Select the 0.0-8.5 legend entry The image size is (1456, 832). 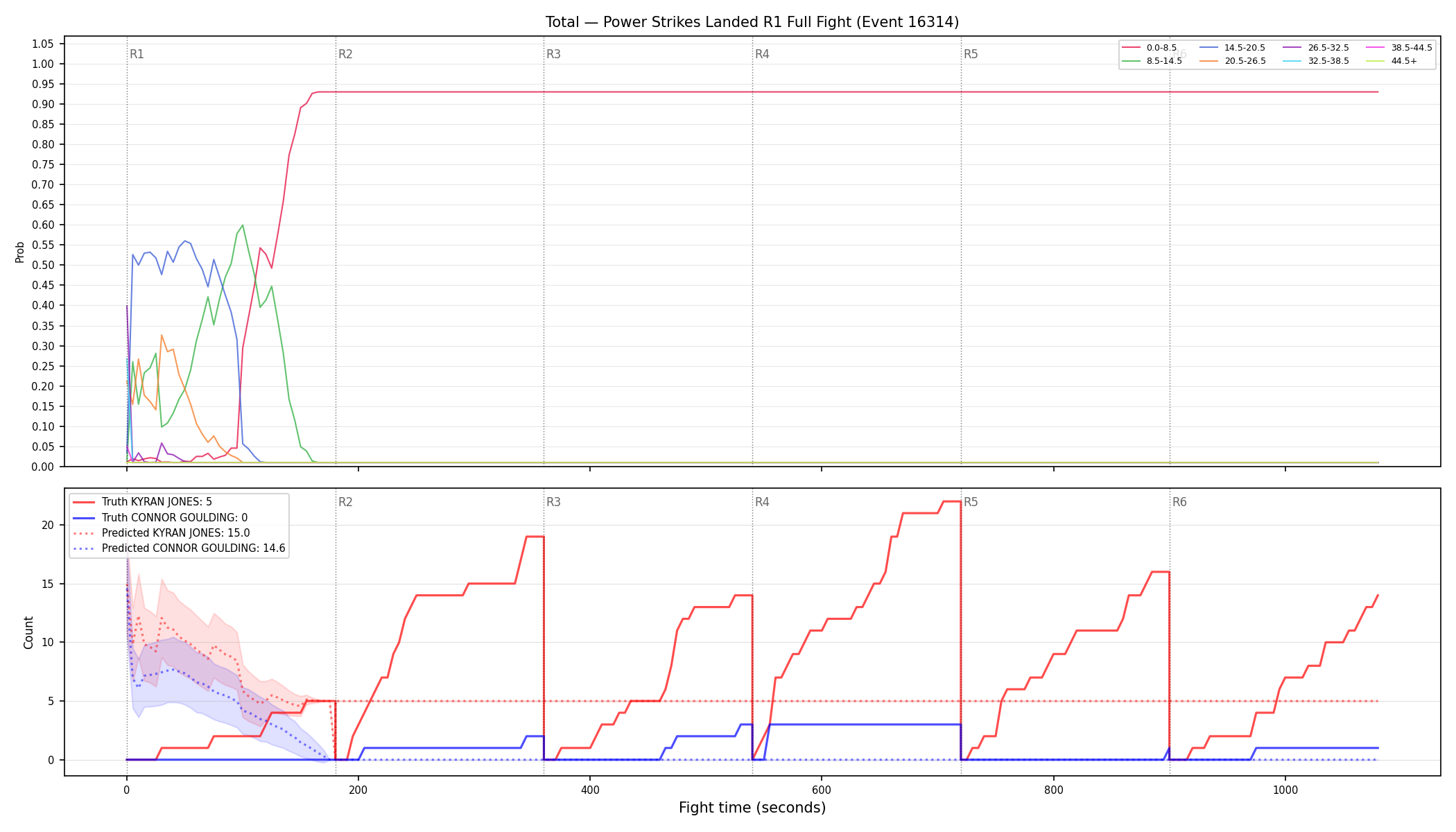tap(1150, 48)
